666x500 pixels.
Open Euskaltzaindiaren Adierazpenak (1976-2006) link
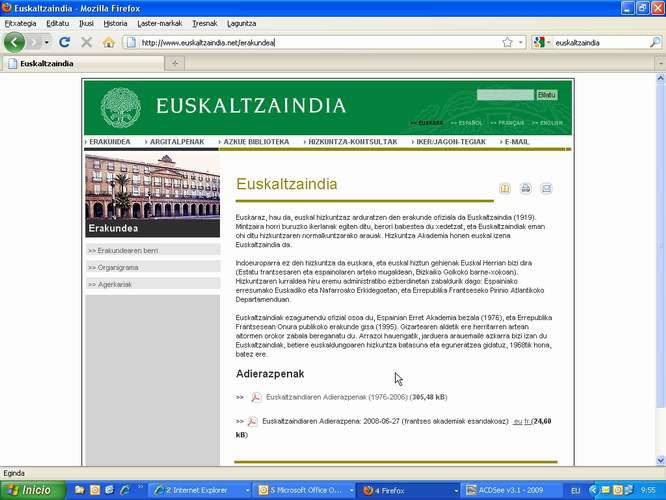(x=337, y=397)
